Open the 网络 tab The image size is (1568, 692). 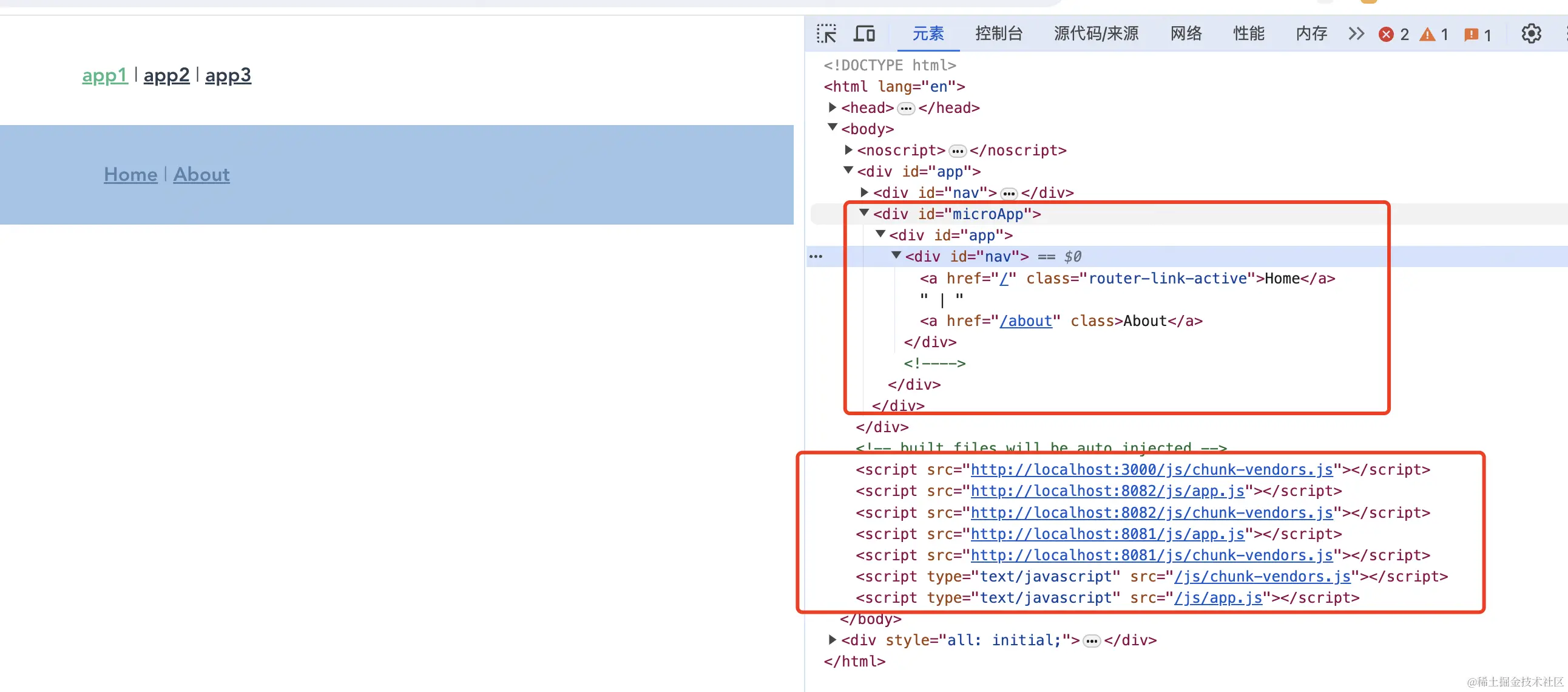pyautogui.click(x=1186, y=34)
